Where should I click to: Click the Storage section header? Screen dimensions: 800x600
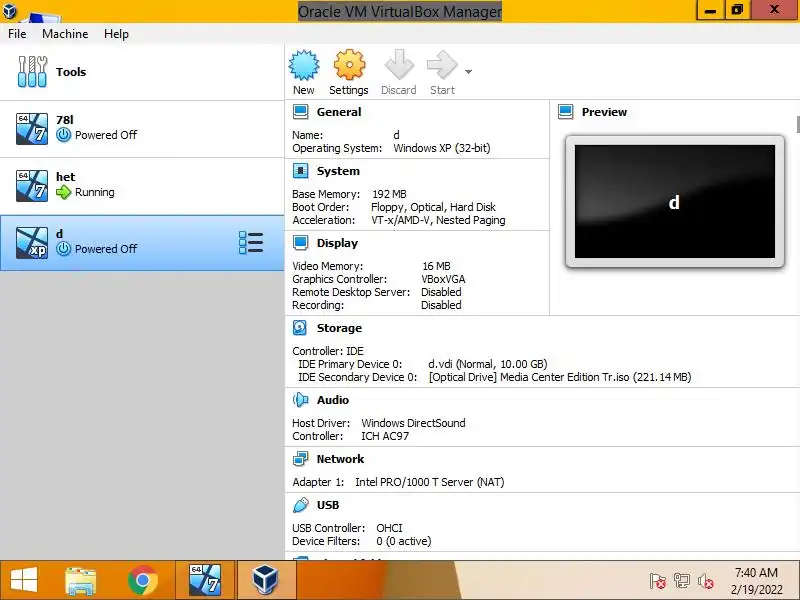pos(339,328)
